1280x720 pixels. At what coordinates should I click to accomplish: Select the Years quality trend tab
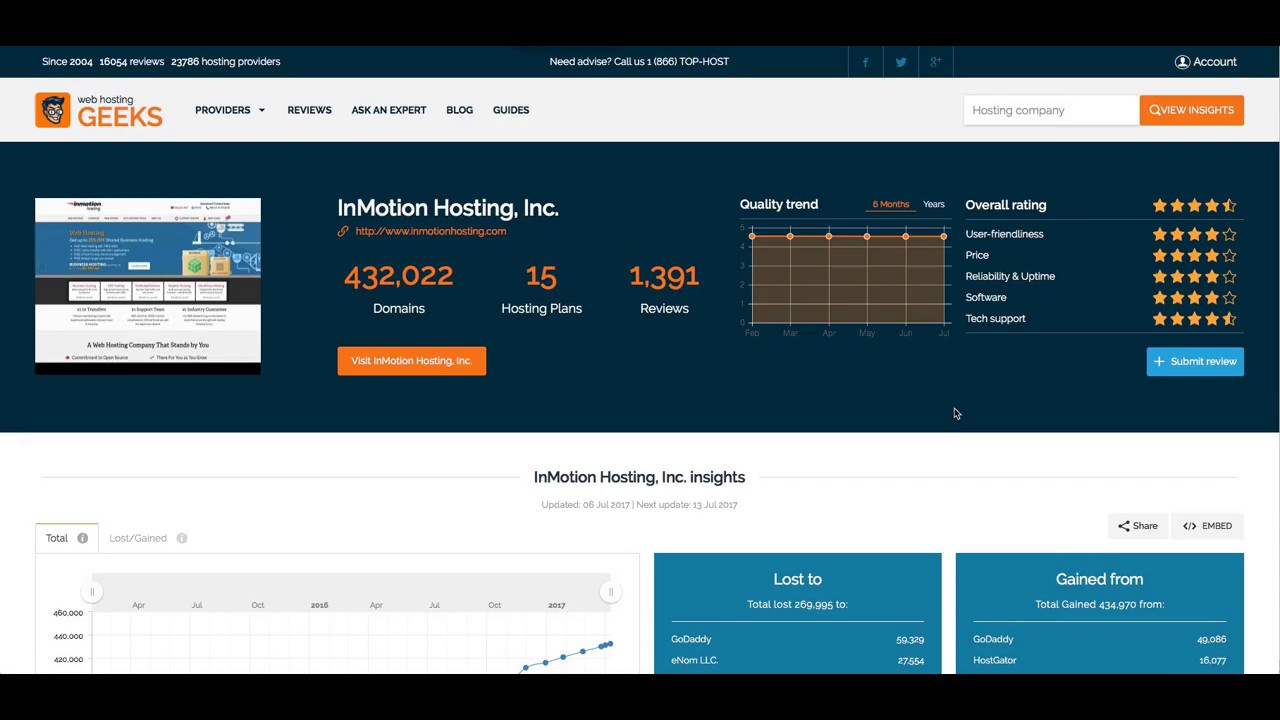click(x=934, y=204)
